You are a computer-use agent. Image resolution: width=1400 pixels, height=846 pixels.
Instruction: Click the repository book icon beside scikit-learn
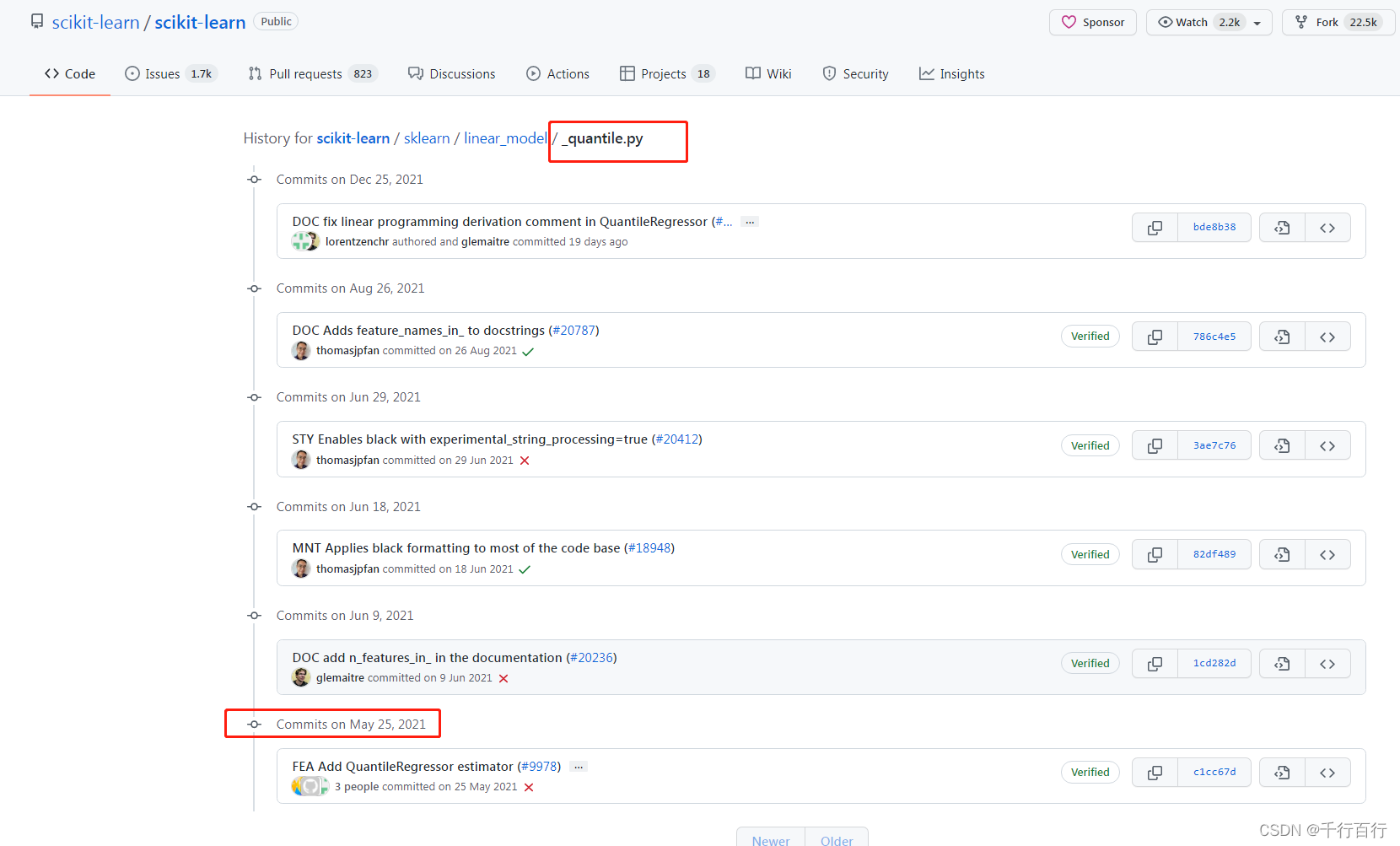tap(36, 21)
